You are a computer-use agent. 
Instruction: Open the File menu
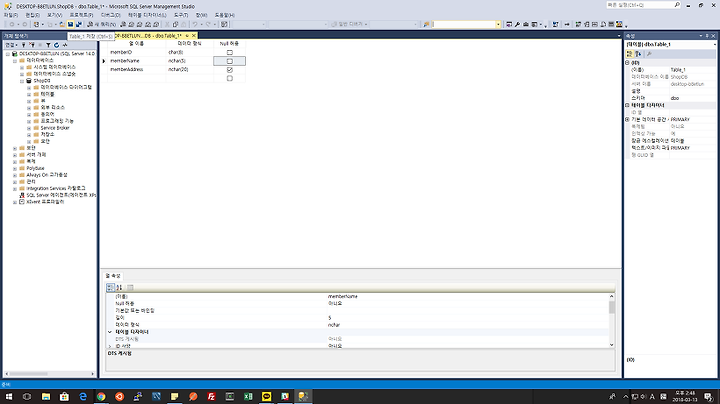click(x=11, y=15)
